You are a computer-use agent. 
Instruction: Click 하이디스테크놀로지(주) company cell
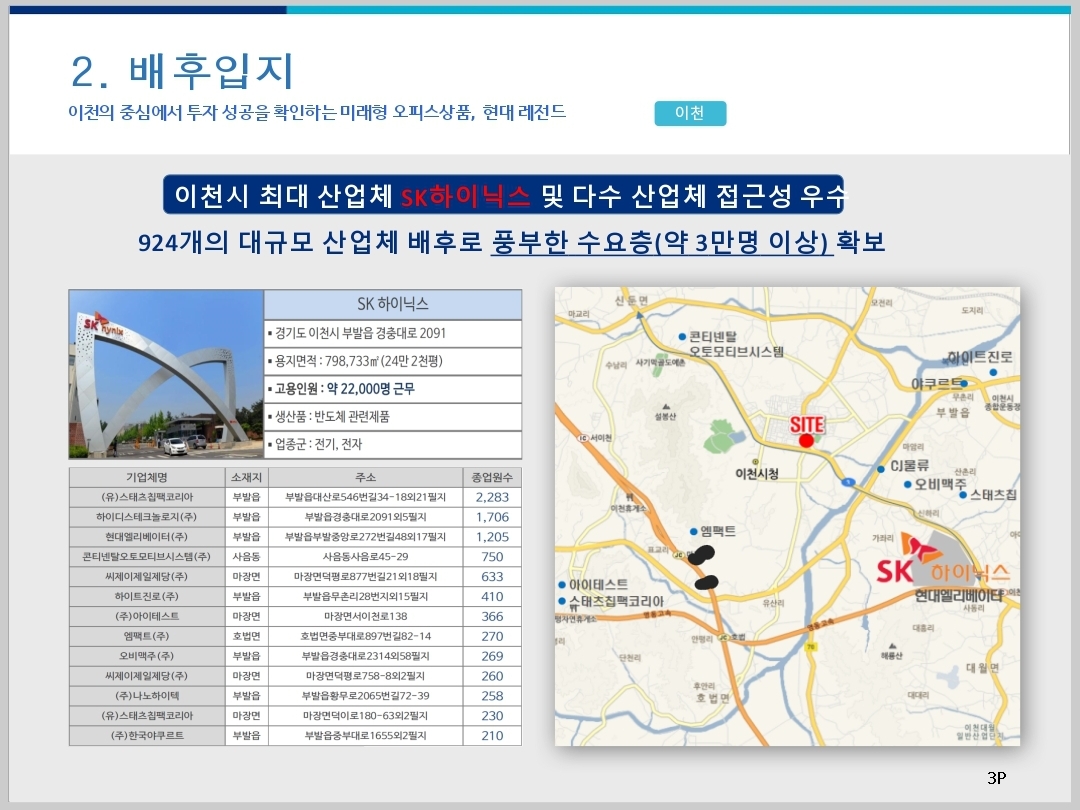click(147, 517)
